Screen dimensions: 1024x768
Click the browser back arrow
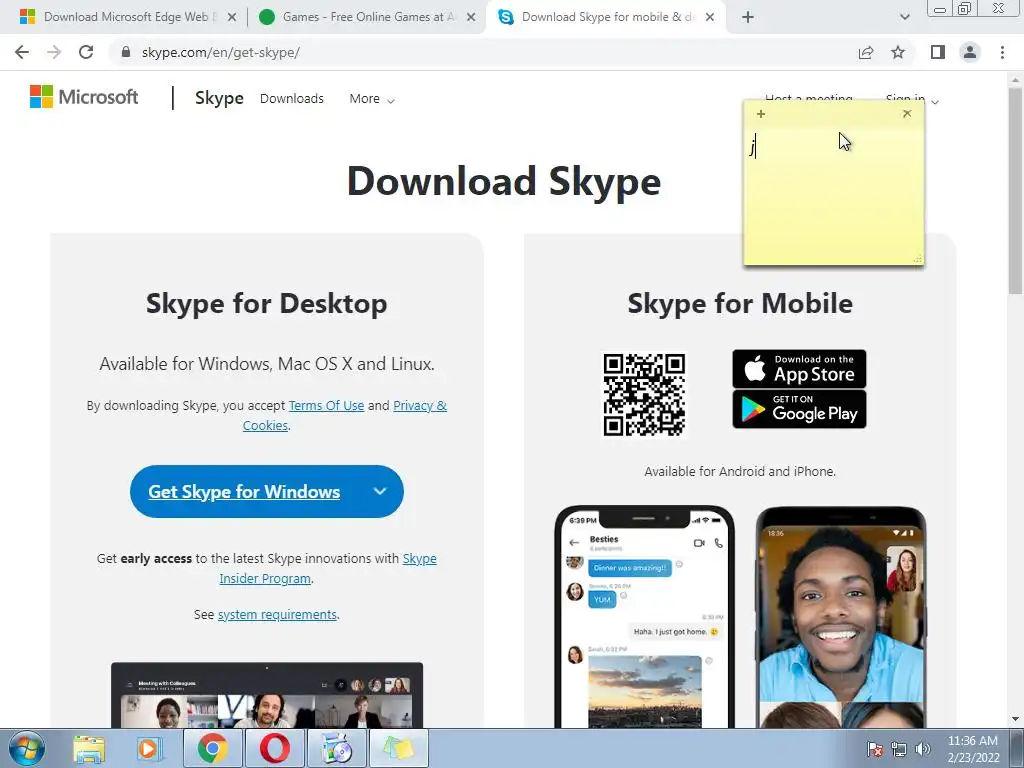coord(22,52)
